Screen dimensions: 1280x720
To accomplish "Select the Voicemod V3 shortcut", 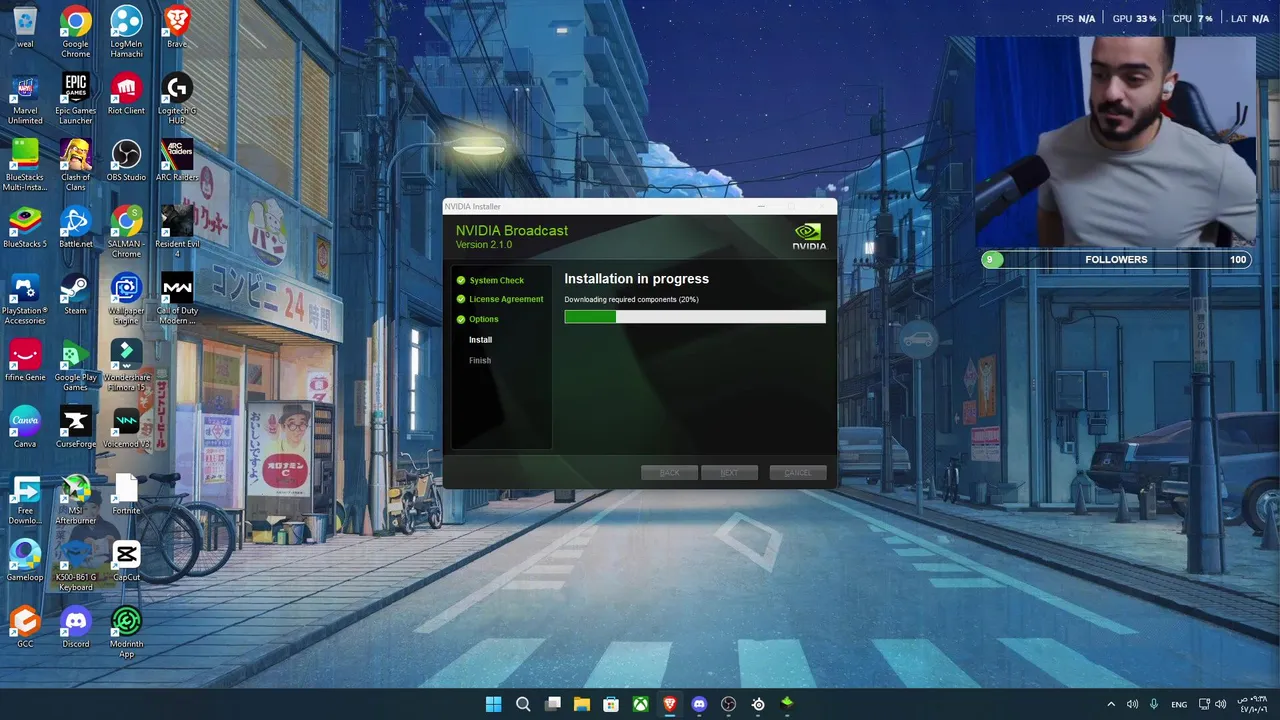I will coord(126,427).
